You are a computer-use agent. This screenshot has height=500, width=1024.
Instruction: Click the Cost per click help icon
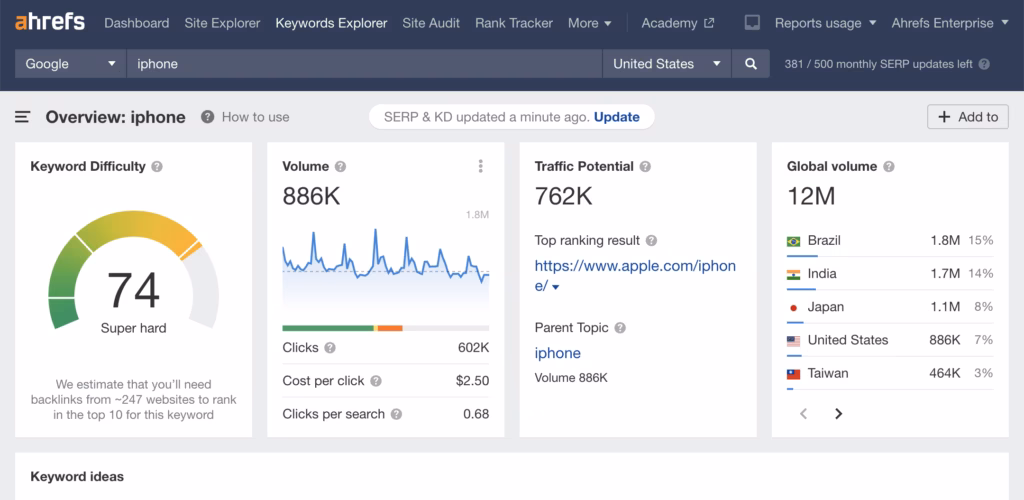coord(376,381)
